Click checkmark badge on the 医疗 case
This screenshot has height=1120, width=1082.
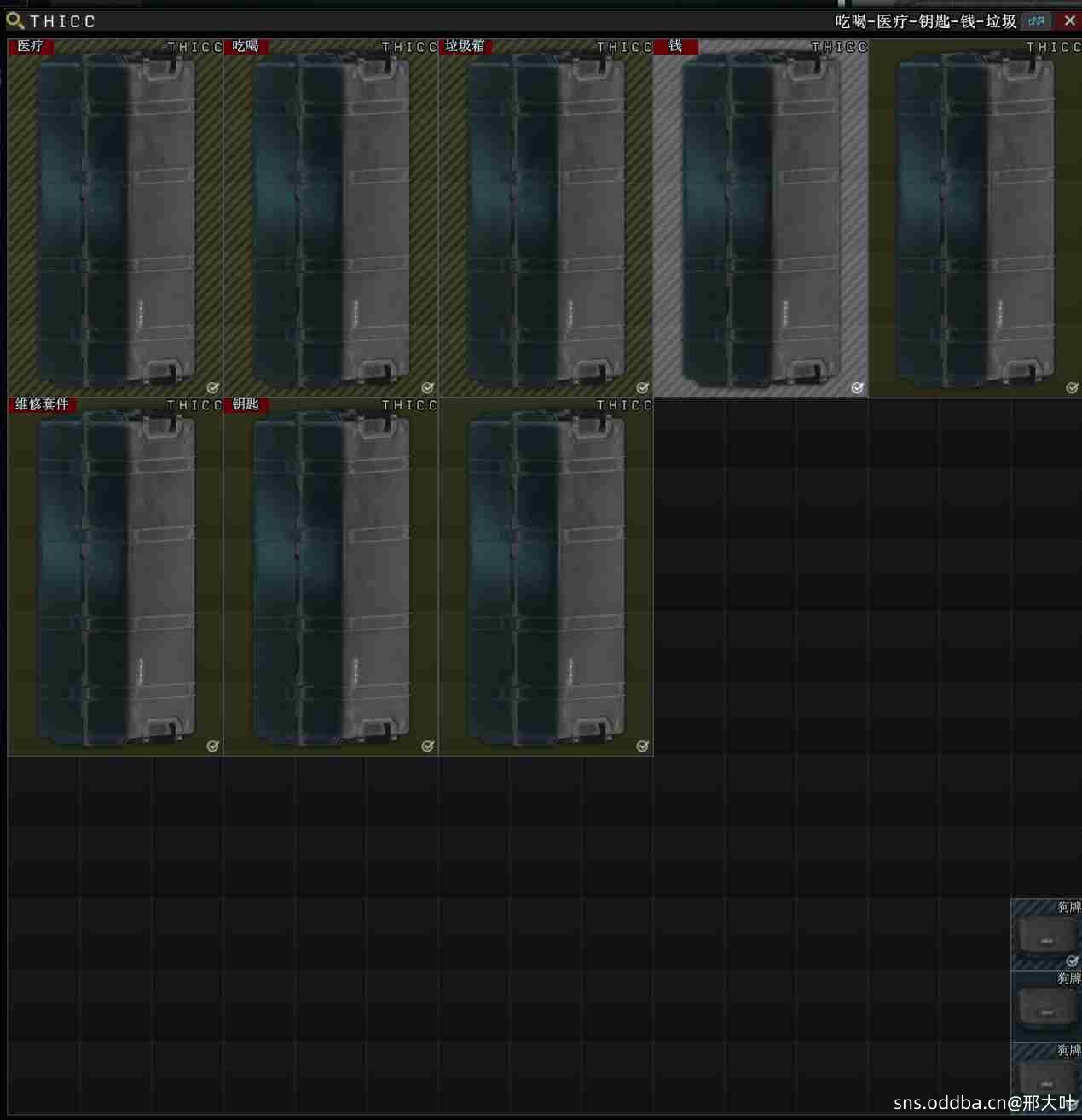[213, 388]
